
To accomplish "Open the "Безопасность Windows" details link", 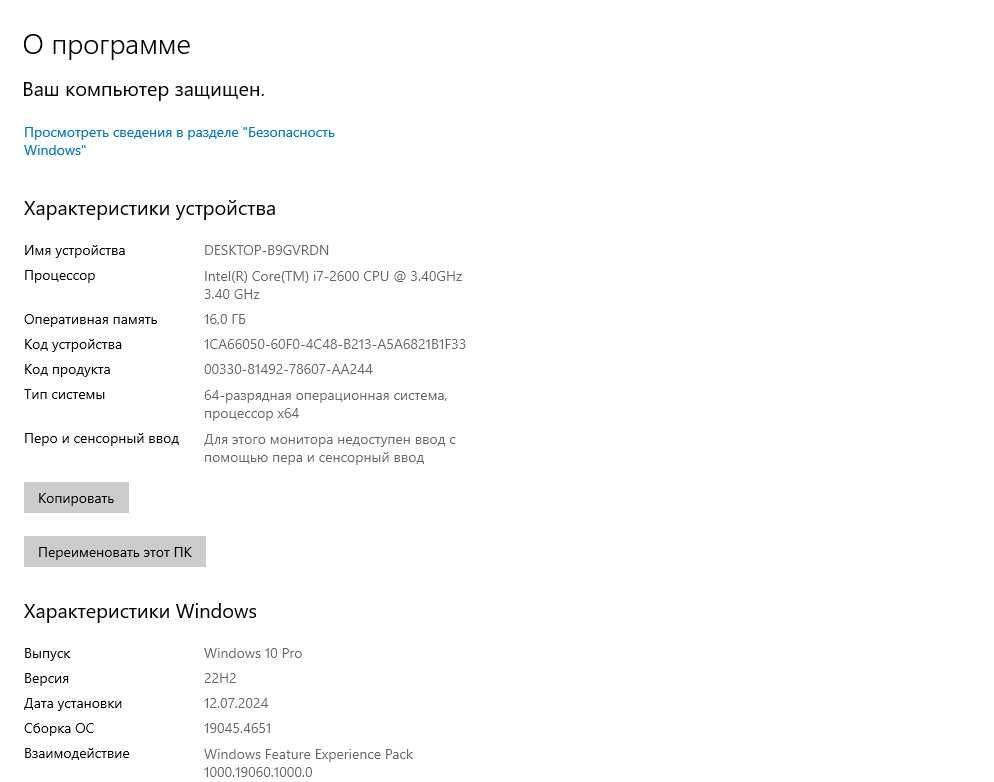I will [x=179, y=141].
